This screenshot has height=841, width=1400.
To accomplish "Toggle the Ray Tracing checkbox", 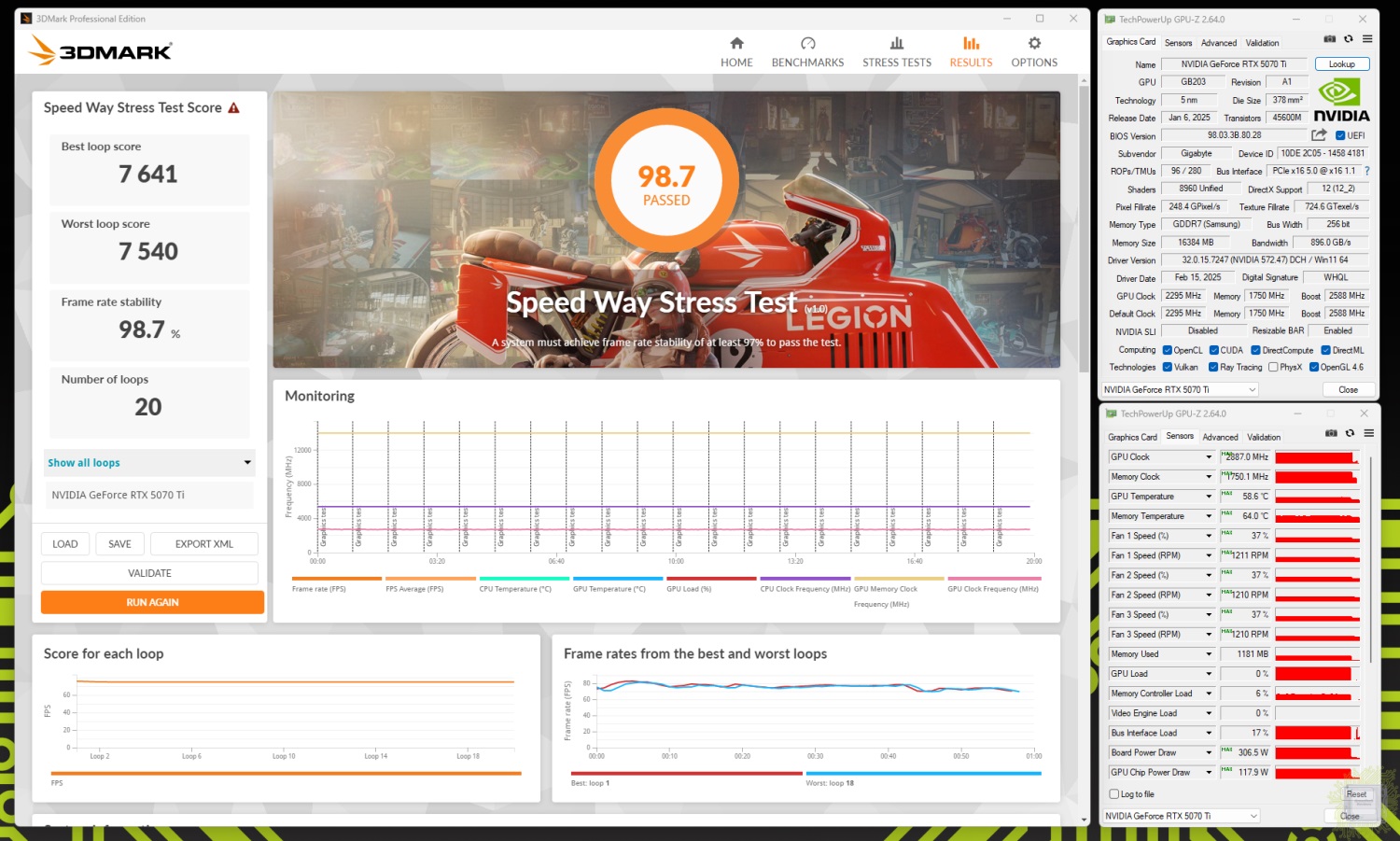I will tap(1213, 367).
